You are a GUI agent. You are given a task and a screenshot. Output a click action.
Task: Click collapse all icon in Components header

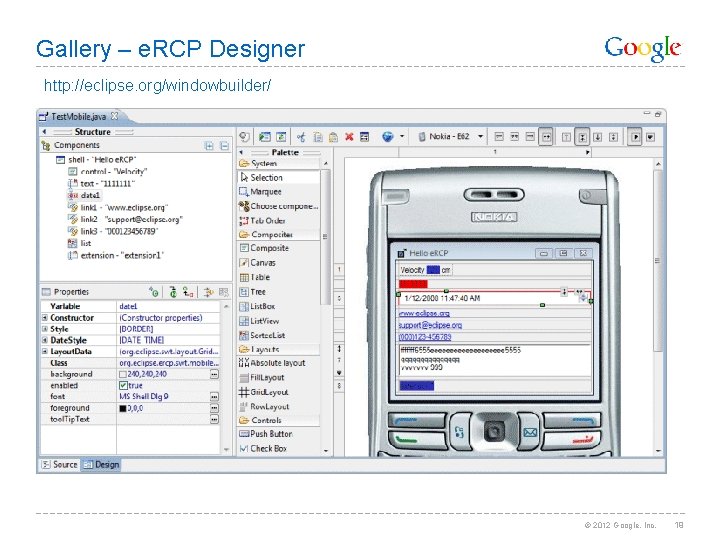pyautogui.click(x=224, y=146)
